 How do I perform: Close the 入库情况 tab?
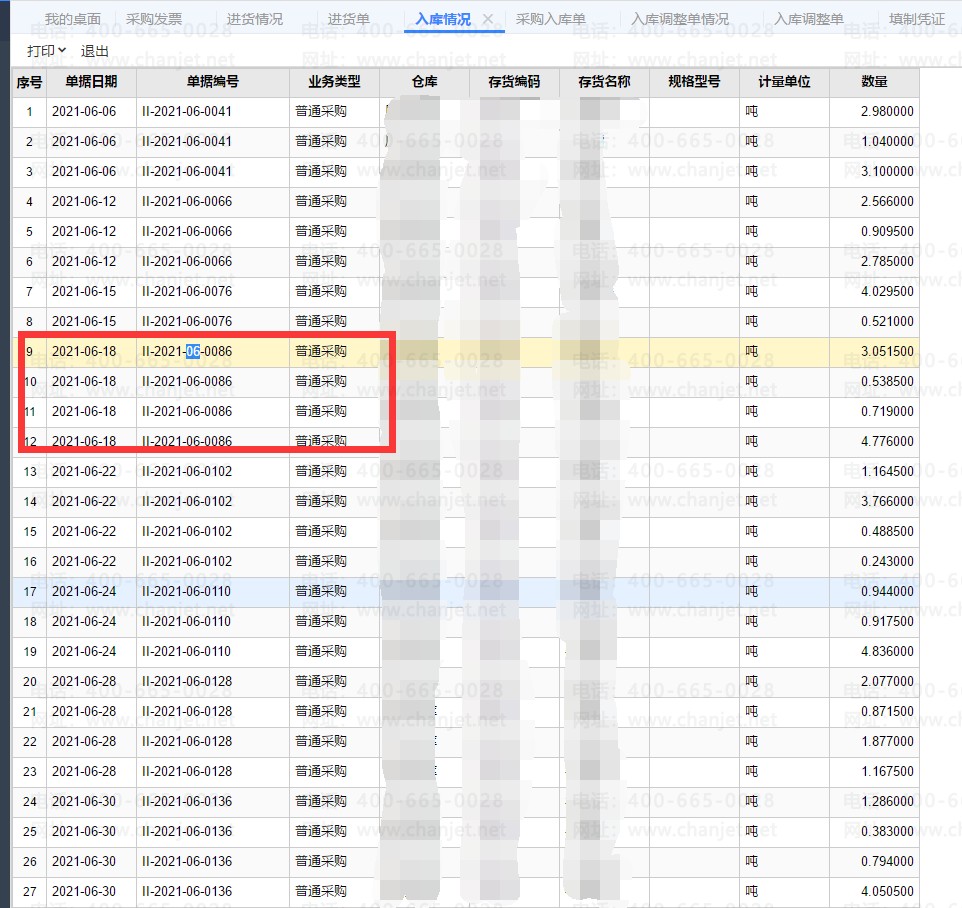(x=487, y=20)
